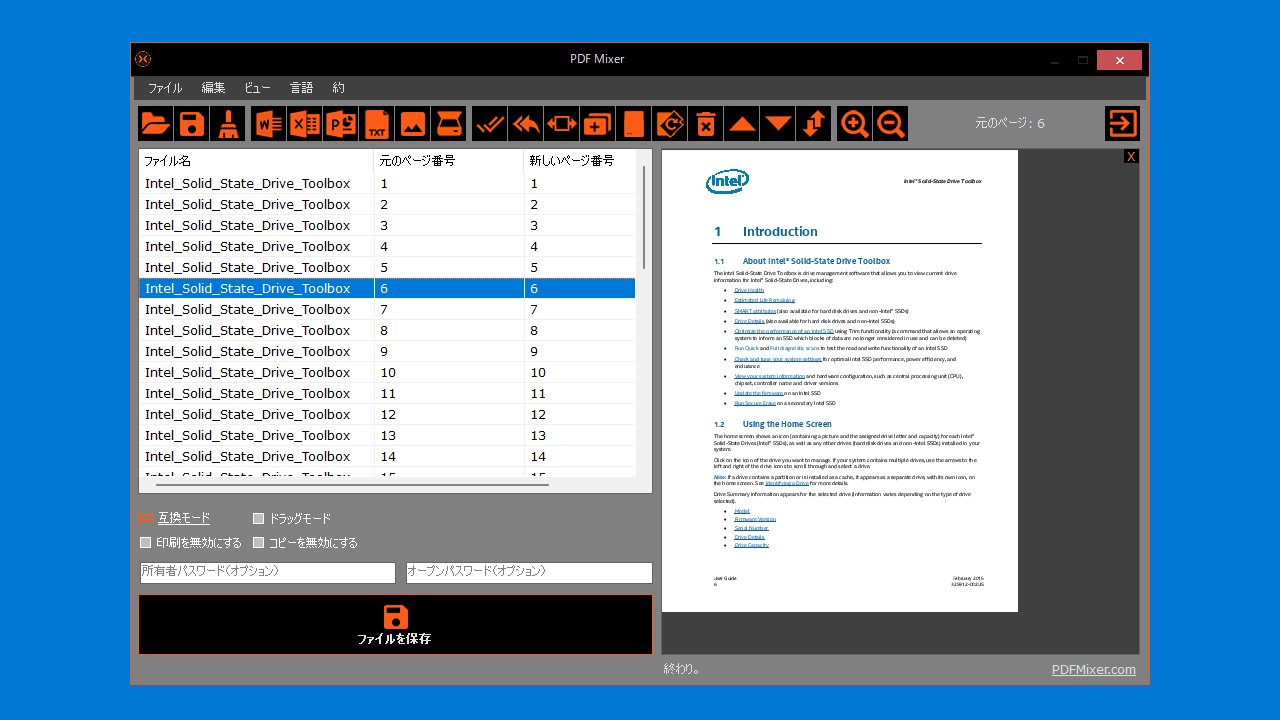This screenshot has height=720, width=1280.
Task: Clear the list with the broom icon
Action: click(227, 124)
